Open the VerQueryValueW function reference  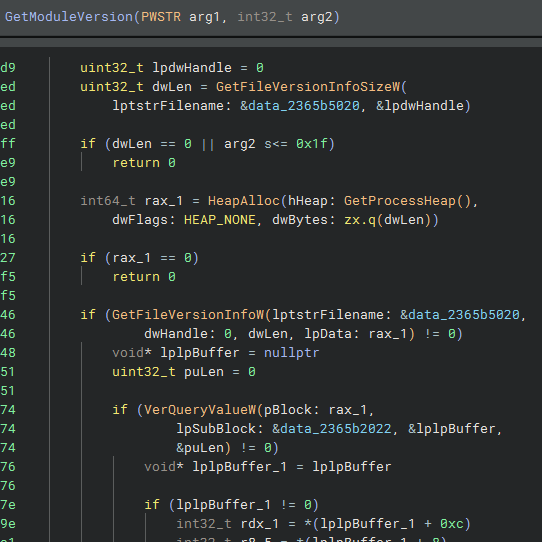[200, 410]
